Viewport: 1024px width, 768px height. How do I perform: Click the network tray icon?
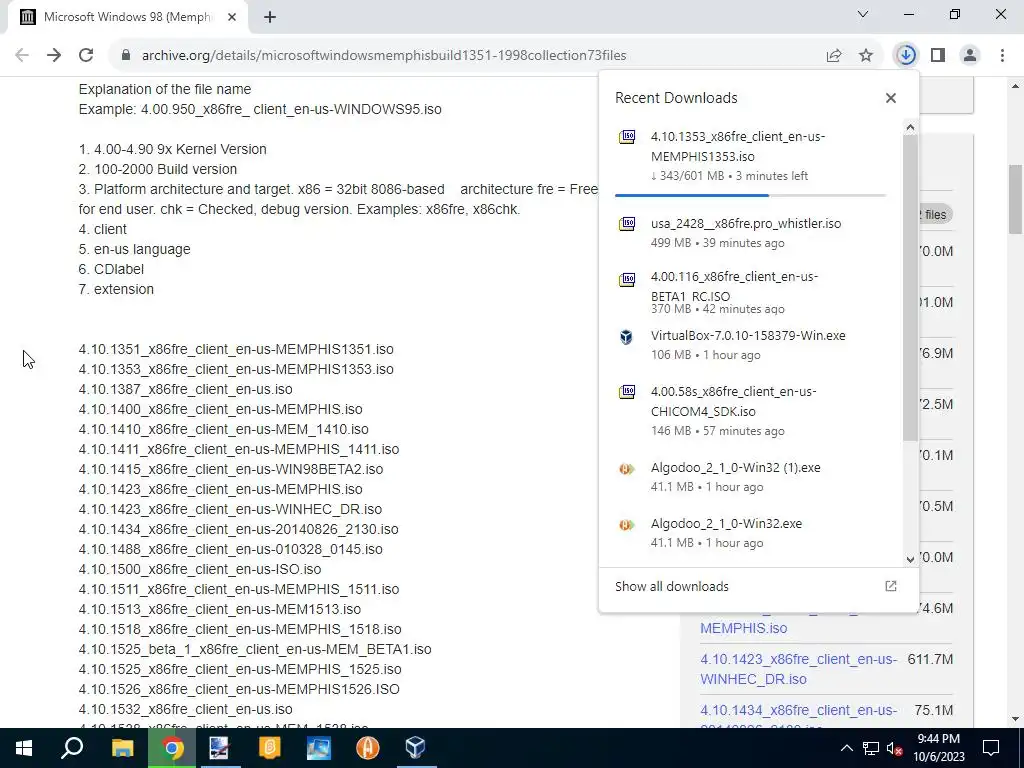click(x=871, y=748)
